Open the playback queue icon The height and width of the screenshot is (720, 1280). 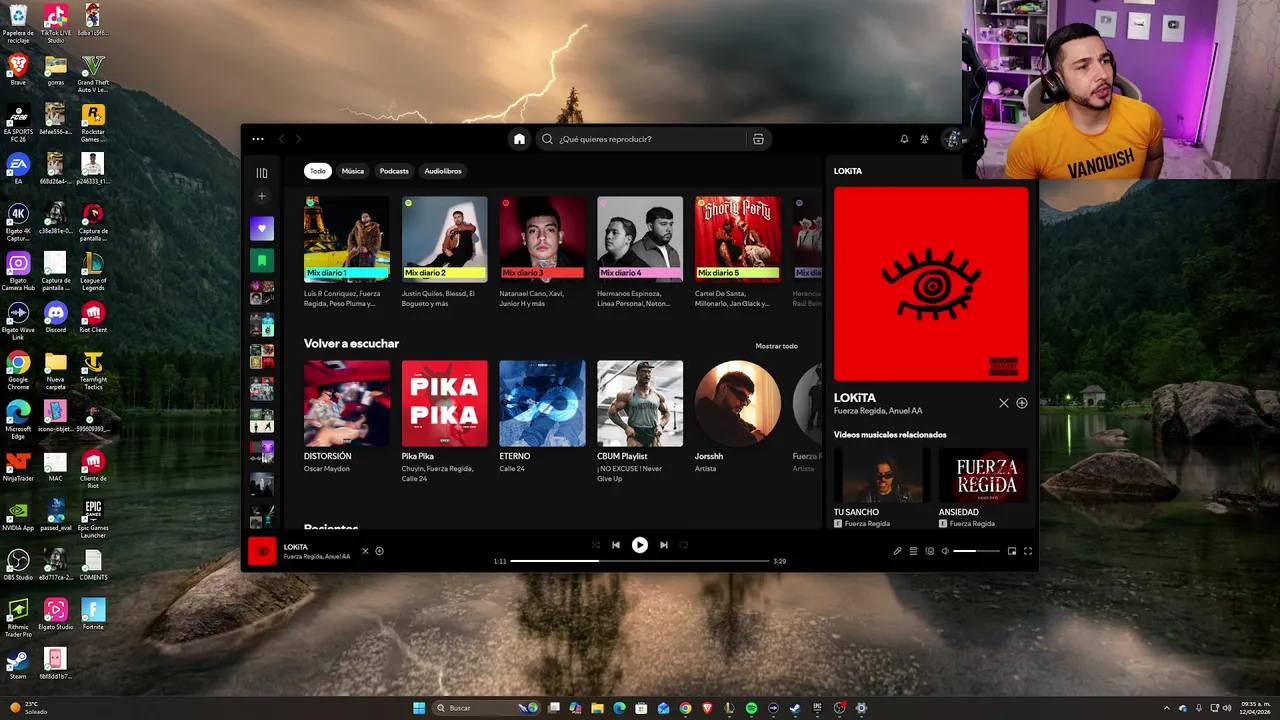(x=913, y=551)
